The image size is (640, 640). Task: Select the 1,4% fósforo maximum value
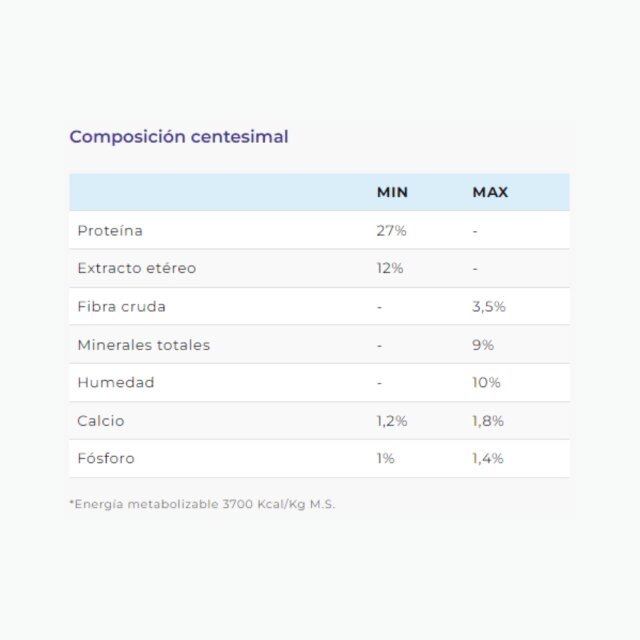[x=488, y=458]
